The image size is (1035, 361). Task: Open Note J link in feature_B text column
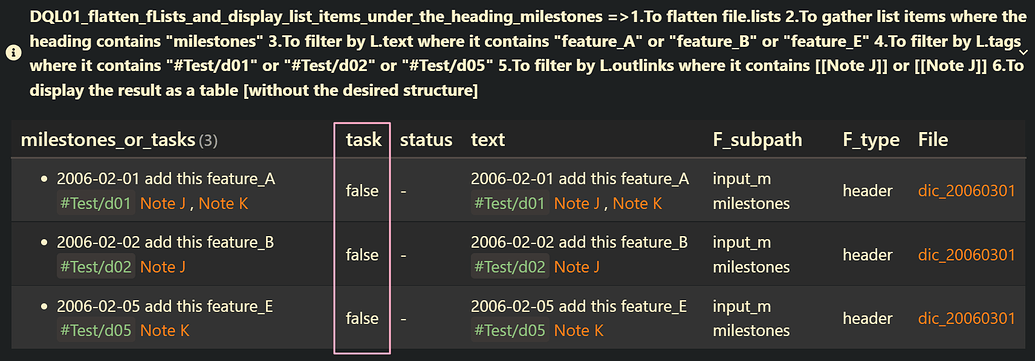coord(577,267)
